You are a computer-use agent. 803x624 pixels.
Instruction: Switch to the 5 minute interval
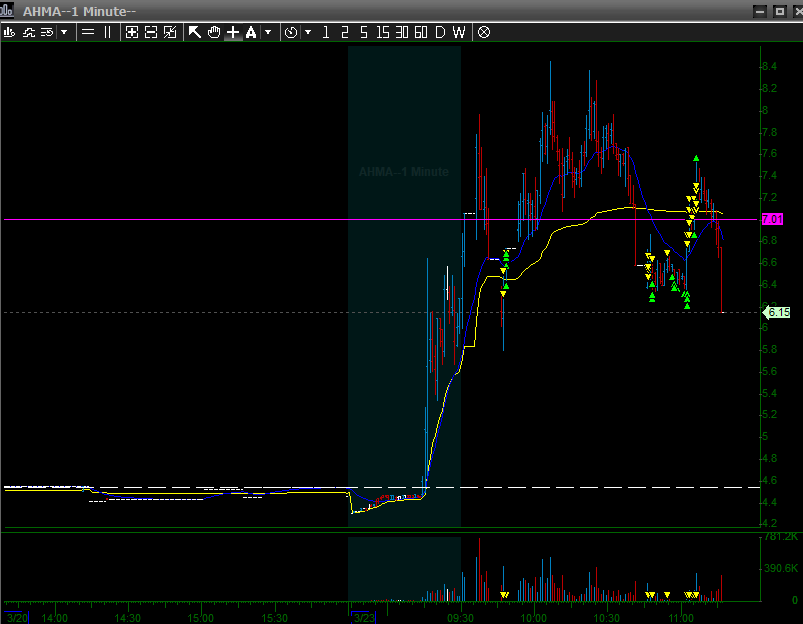(364, 32)
